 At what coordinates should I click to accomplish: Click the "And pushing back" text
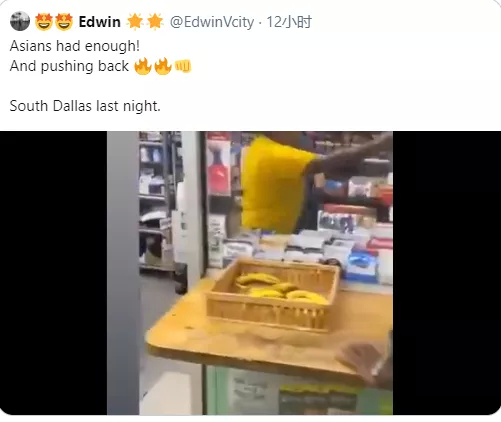click(69, 66)
